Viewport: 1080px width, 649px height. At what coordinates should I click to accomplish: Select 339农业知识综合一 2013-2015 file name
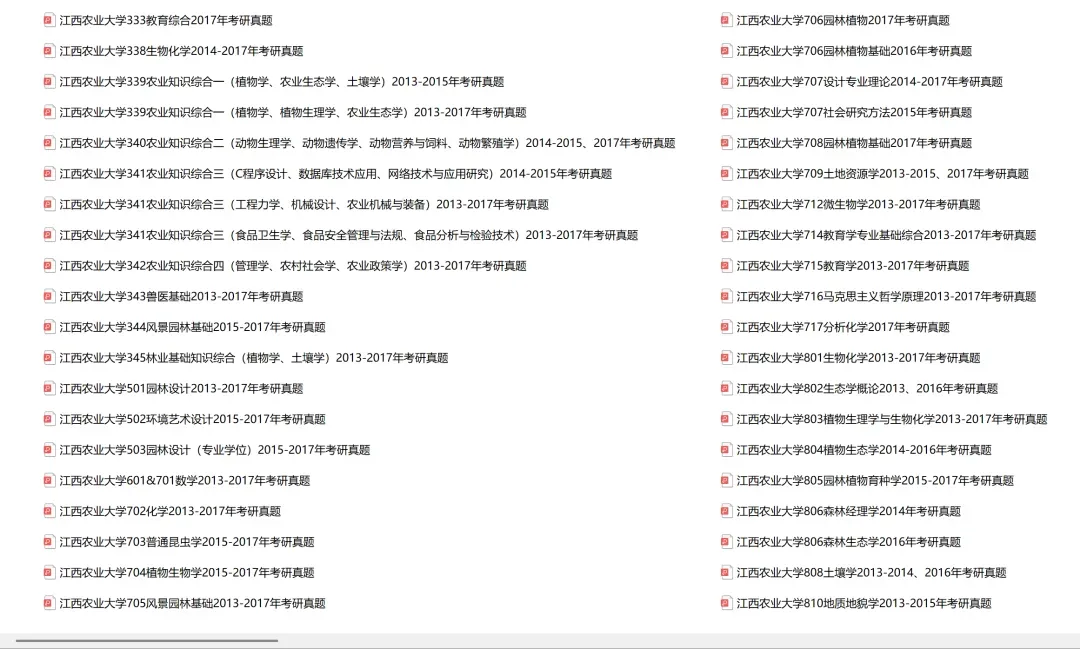tap(282, 82)
